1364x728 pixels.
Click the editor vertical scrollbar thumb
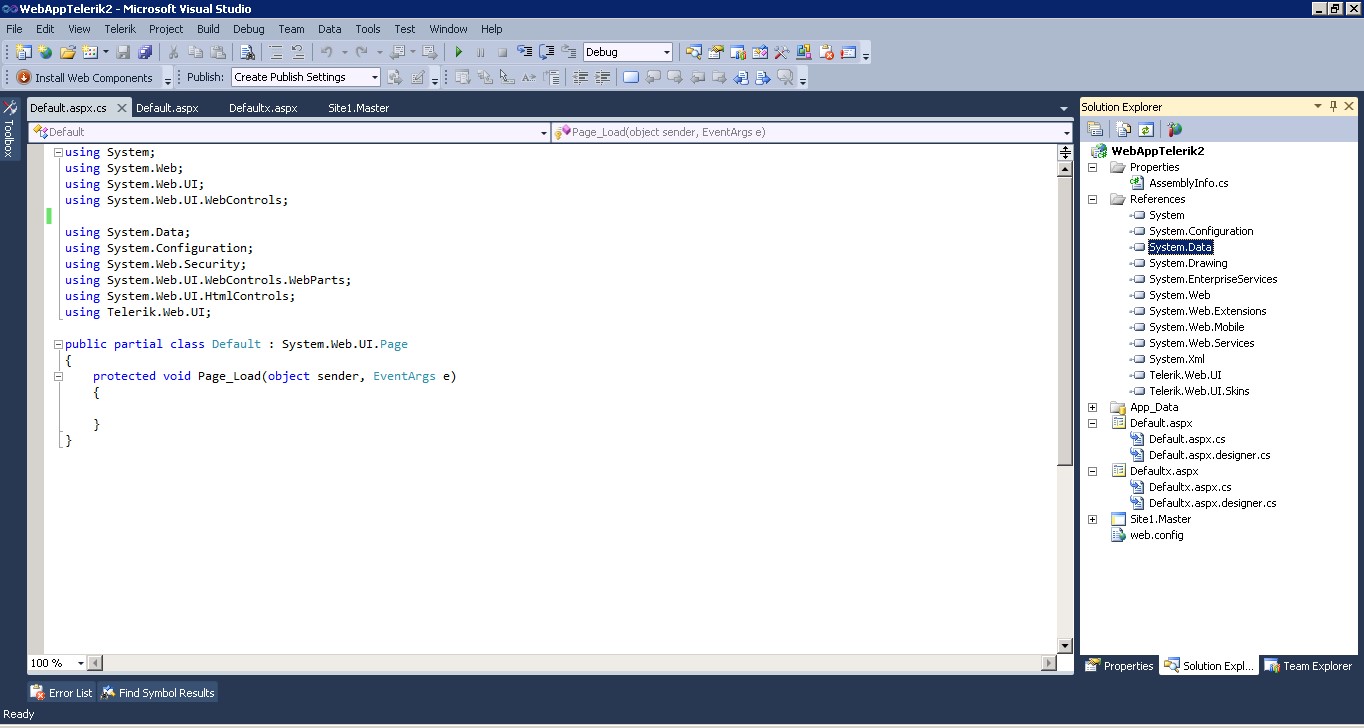click(x=1065, y=320)
